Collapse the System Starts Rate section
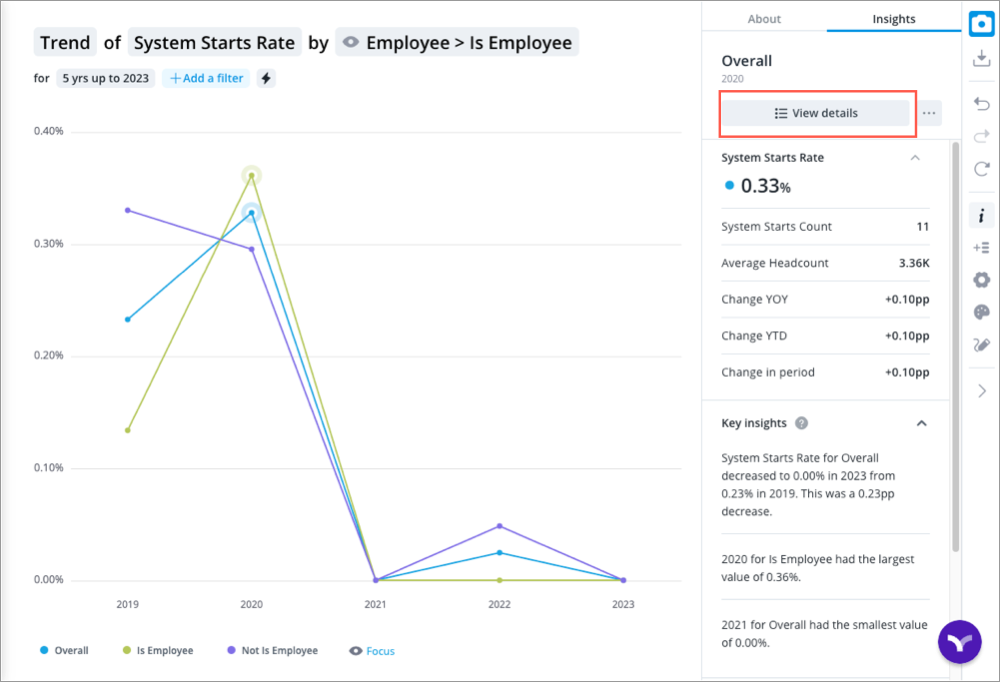Screen dimensions: 1000x682 [x=914, y=158]
